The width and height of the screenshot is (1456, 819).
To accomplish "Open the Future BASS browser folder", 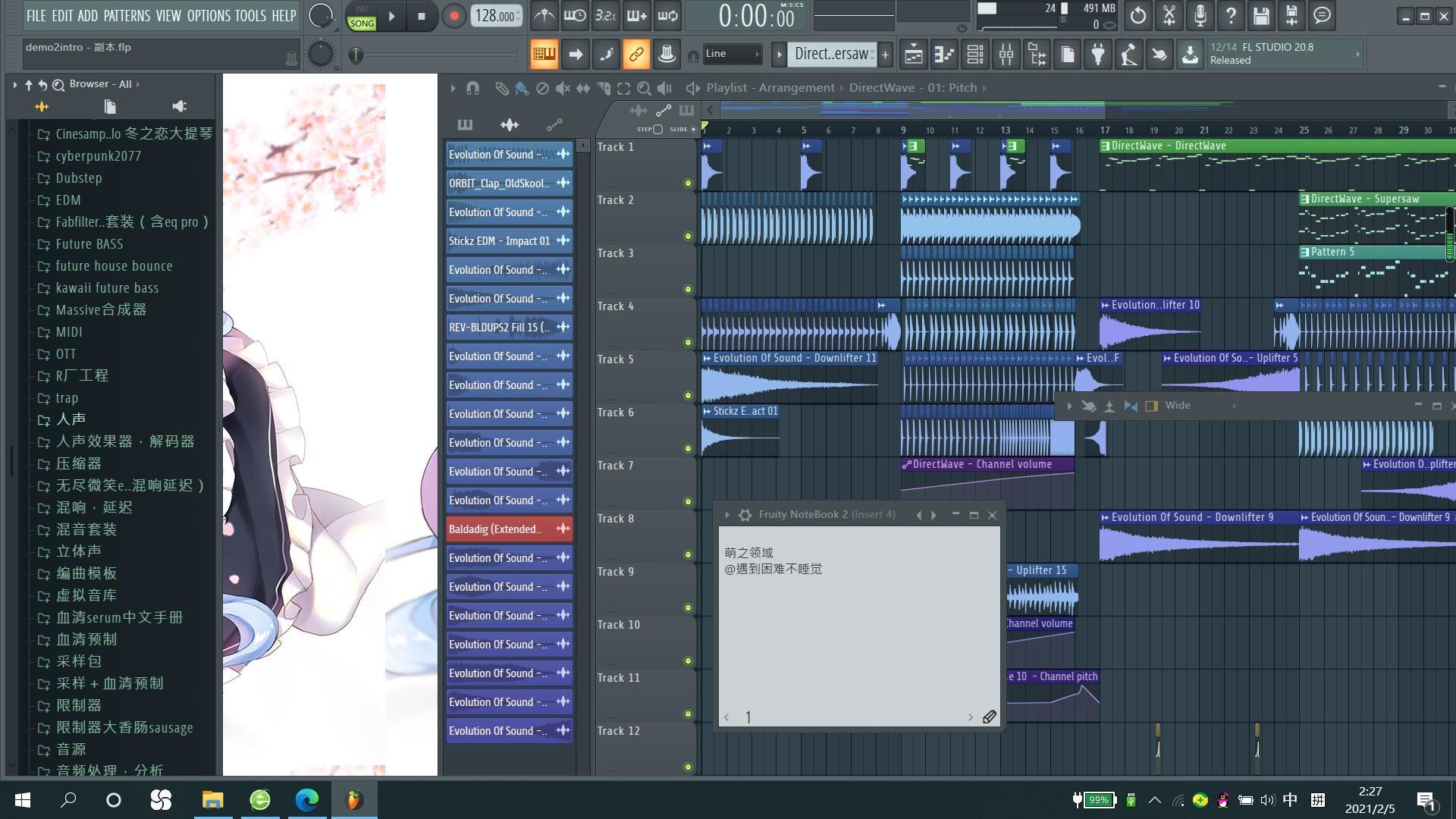I will tap(89, 244).
